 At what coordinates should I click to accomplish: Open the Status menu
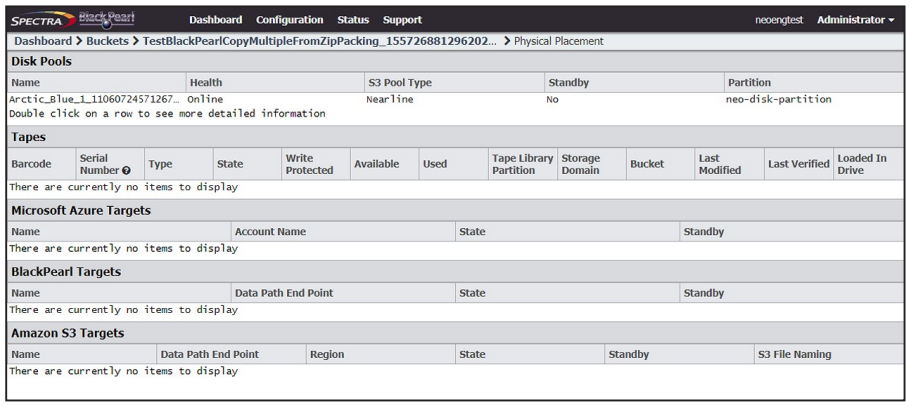tap(353, 20)
